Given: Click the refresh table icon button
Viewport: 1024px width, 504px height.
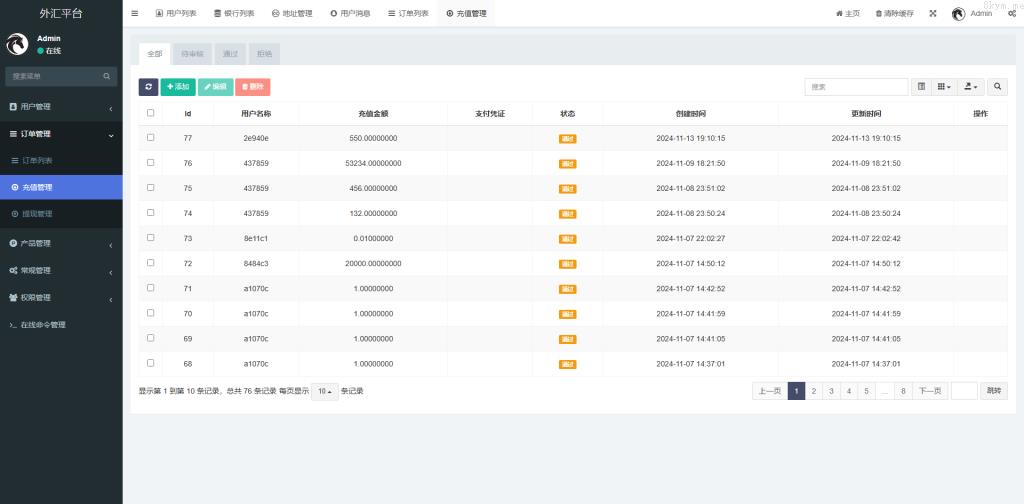Looking at the screenshot, I should point(148,87).
